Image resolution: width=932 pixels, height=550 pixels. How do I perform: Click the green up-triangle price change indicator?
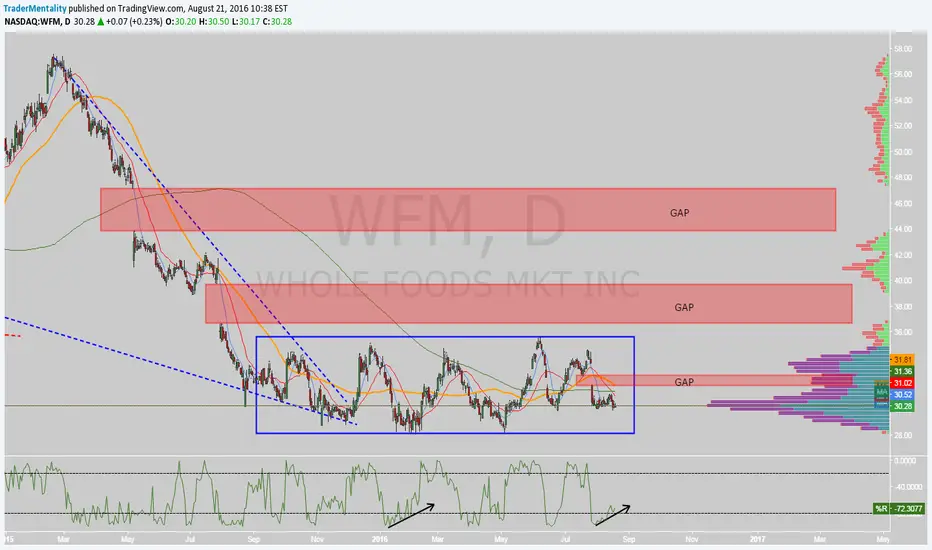tap(100, 21)
